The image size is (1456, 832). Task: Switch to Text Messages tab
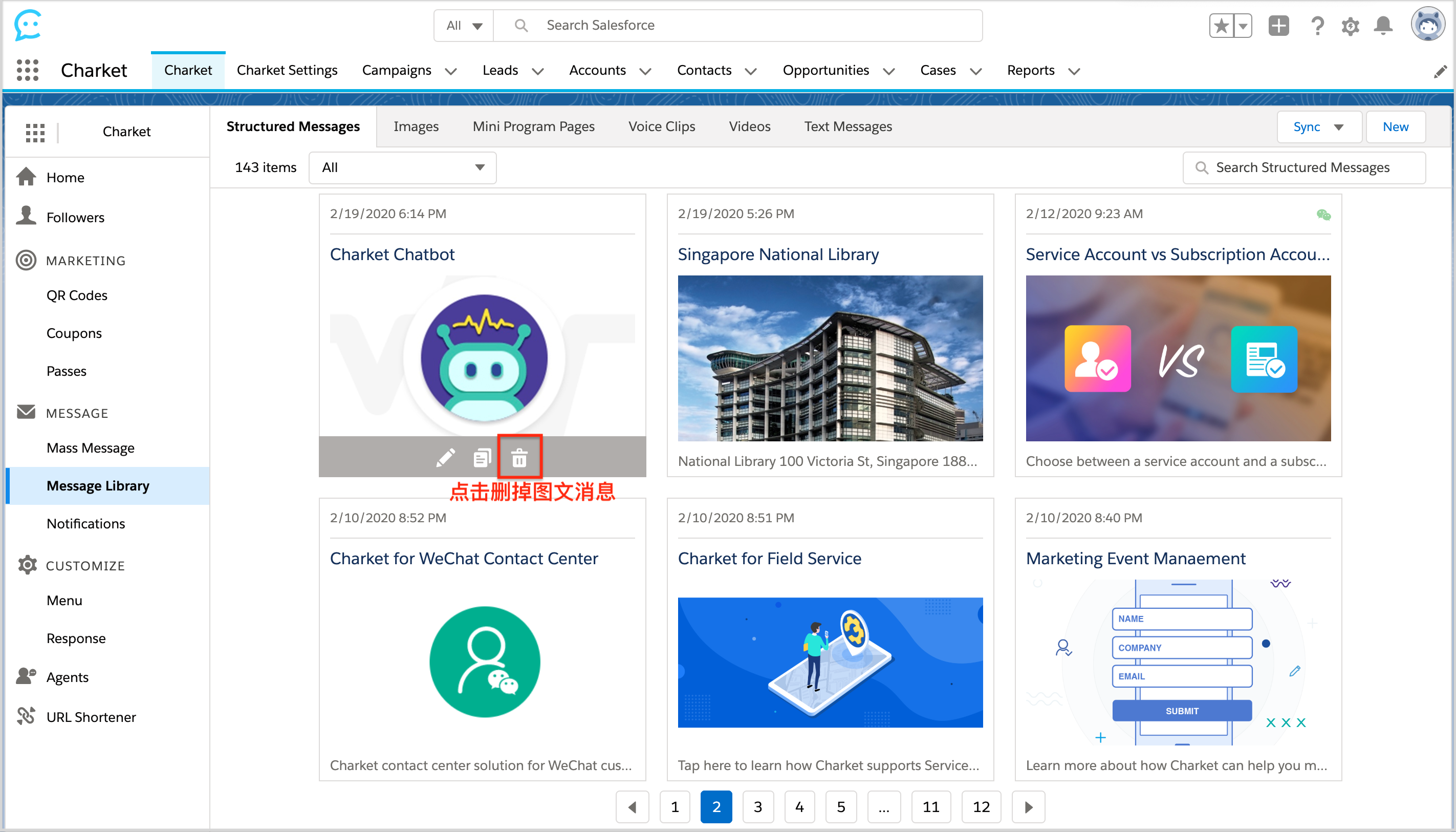[847, 126]
